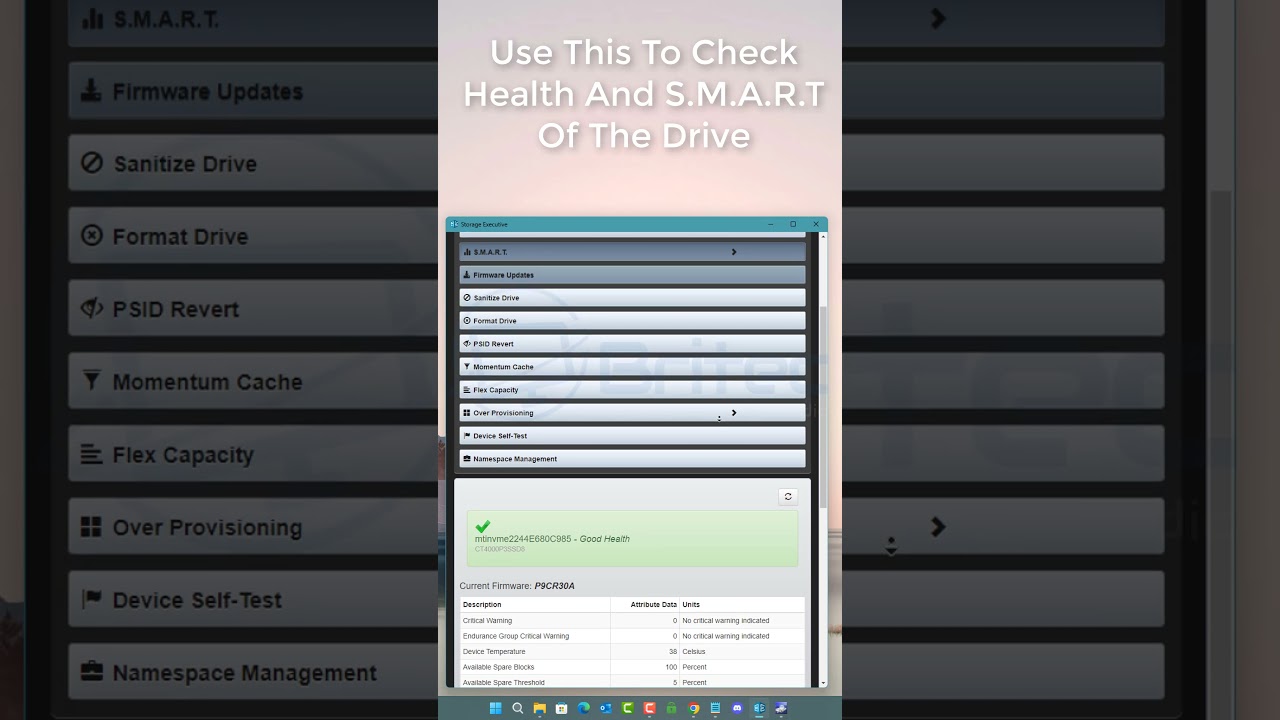1280x720 pixels.
Task: Open red Camtasia recorder icon in taskbar
Action: (650, 708)
